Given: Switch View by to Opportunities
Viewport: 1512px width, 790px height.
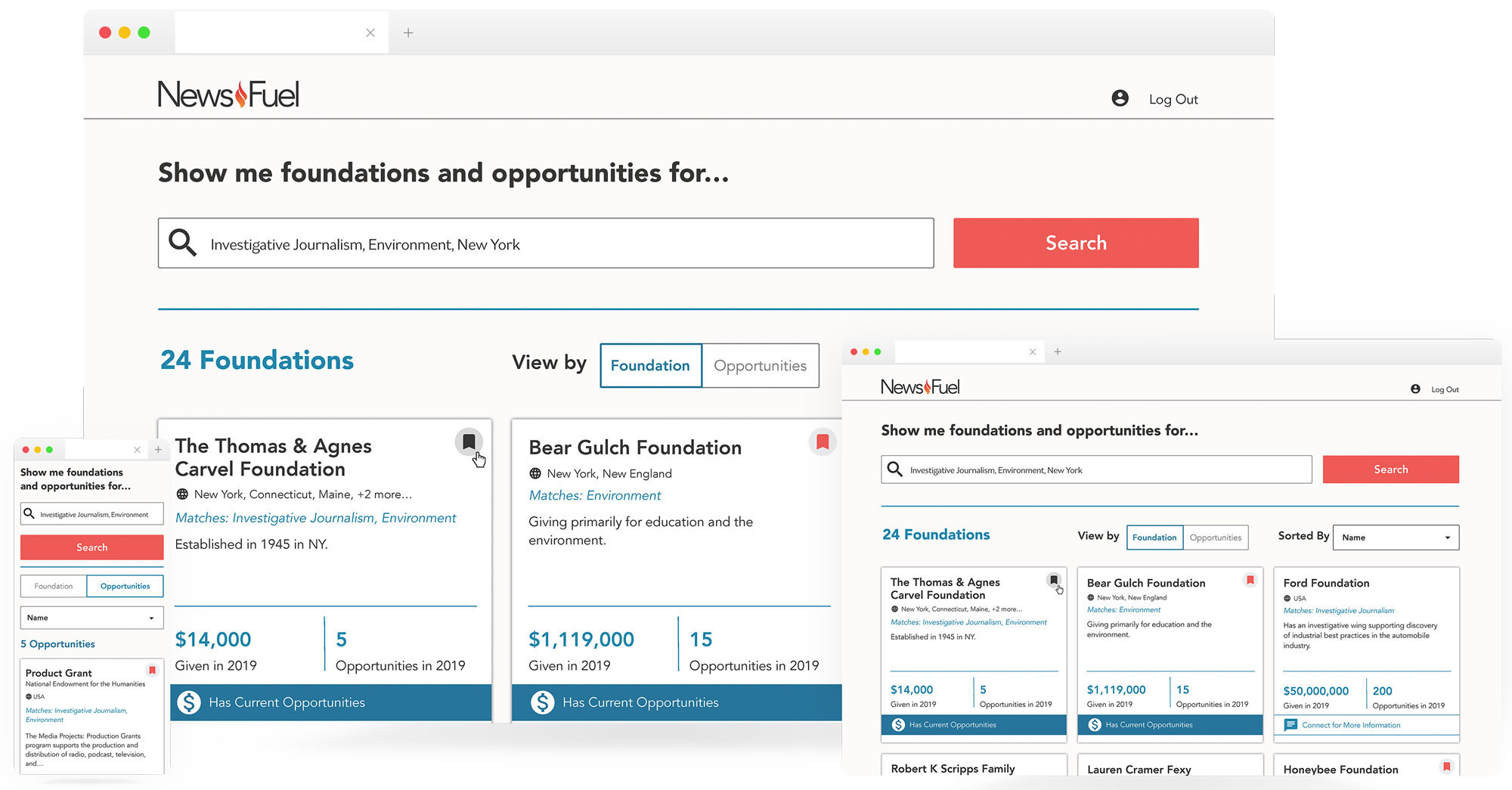Looking at the screenshot, I should [x=760, y=366].
